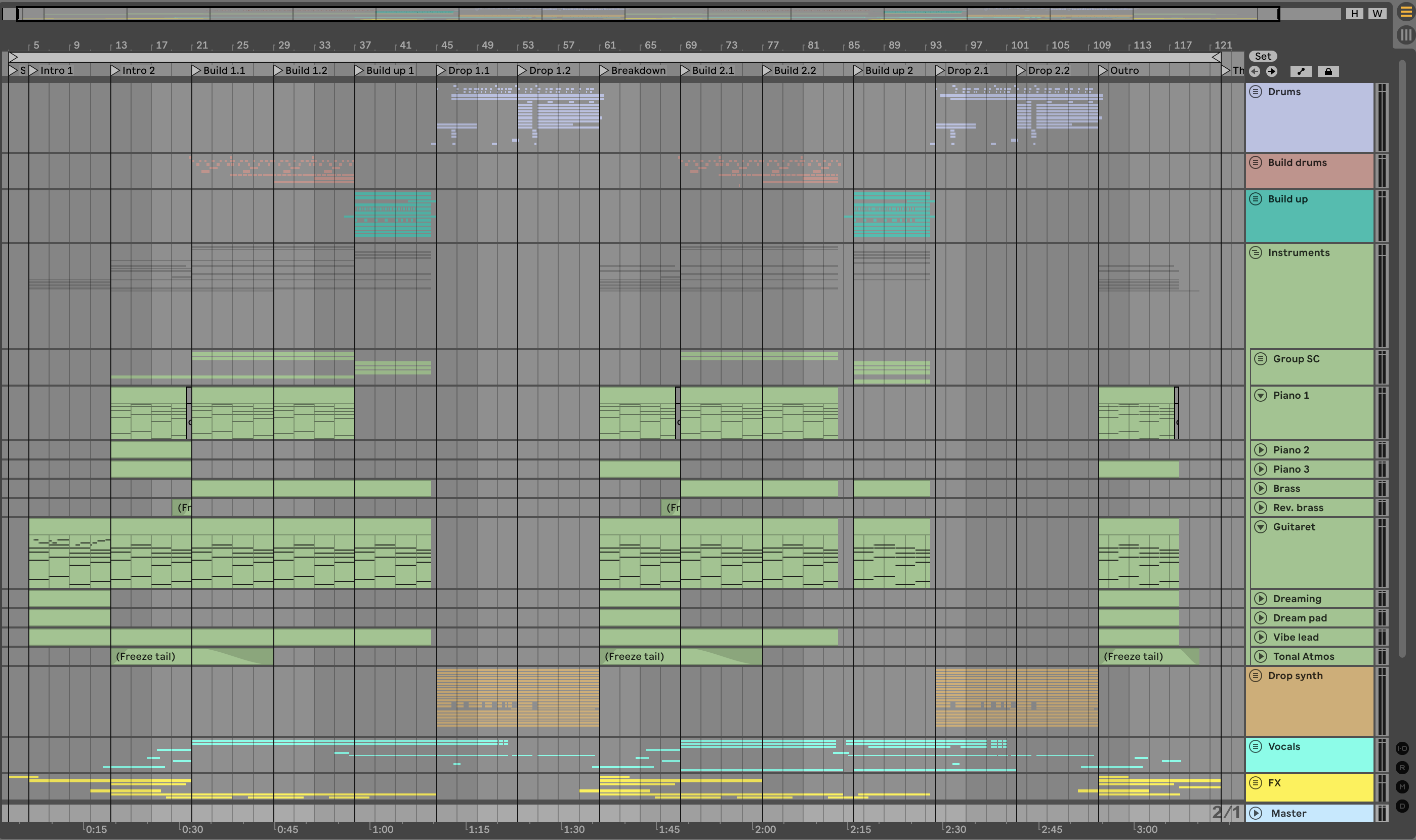Jump to the next locator arrow

(x=1272, y=71)
